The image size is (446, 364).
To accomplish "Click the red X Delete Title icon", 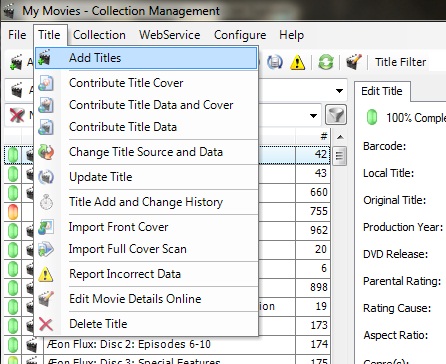I will (46, 324).
